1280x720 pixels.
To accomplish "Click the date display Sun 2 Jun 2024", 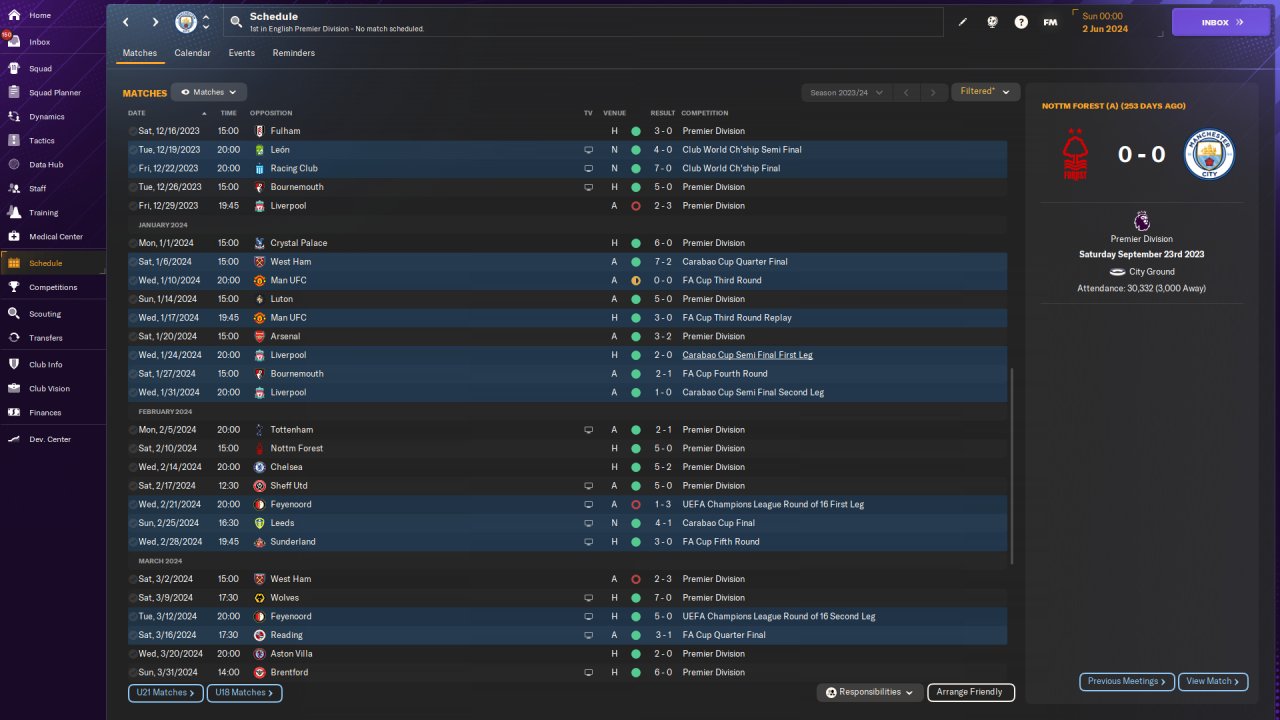I will [x=1105, y=22].
